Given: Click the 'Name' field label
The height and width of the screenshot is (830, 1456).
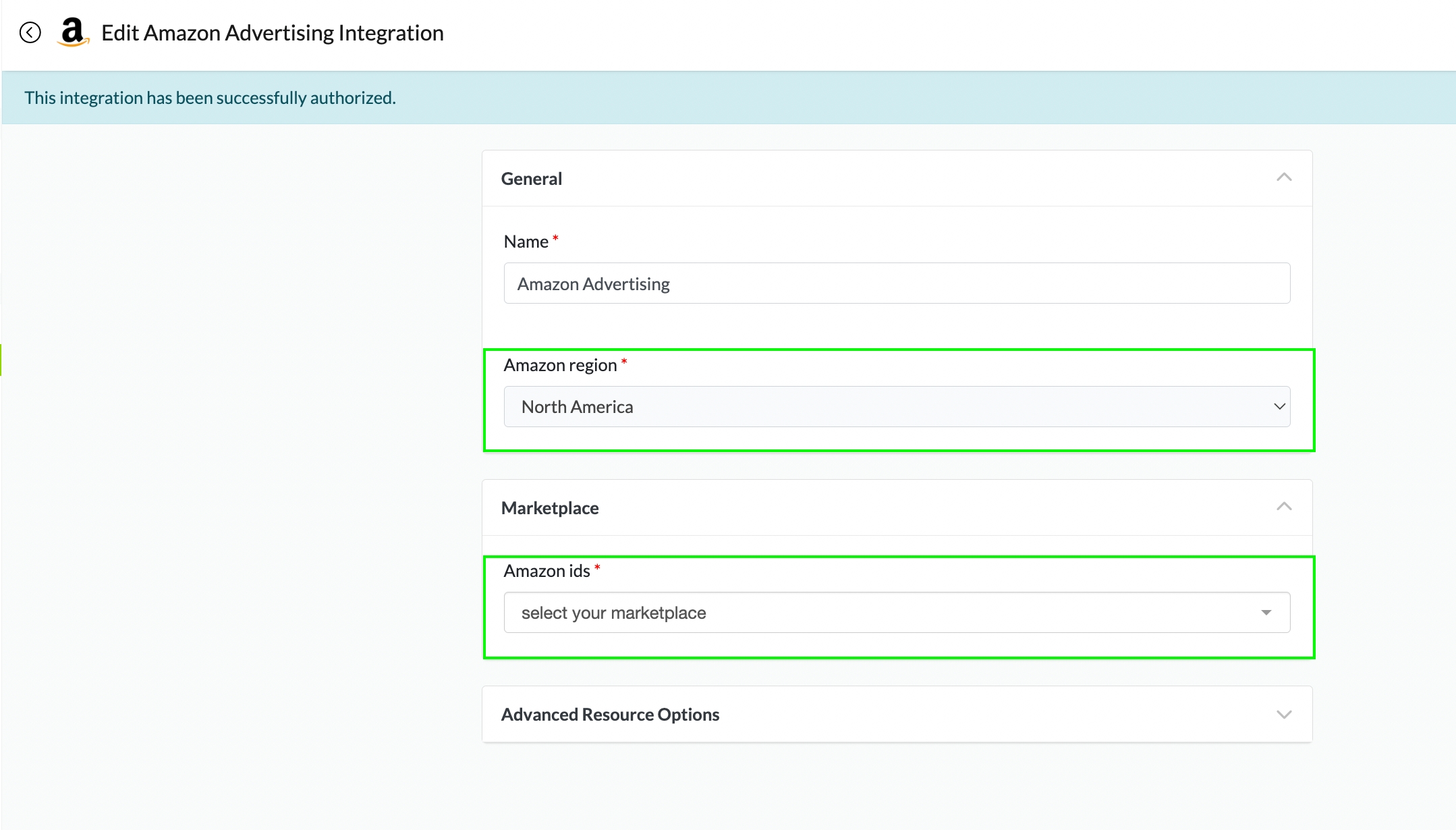Looking at the screenshot, I should point(526,242).
